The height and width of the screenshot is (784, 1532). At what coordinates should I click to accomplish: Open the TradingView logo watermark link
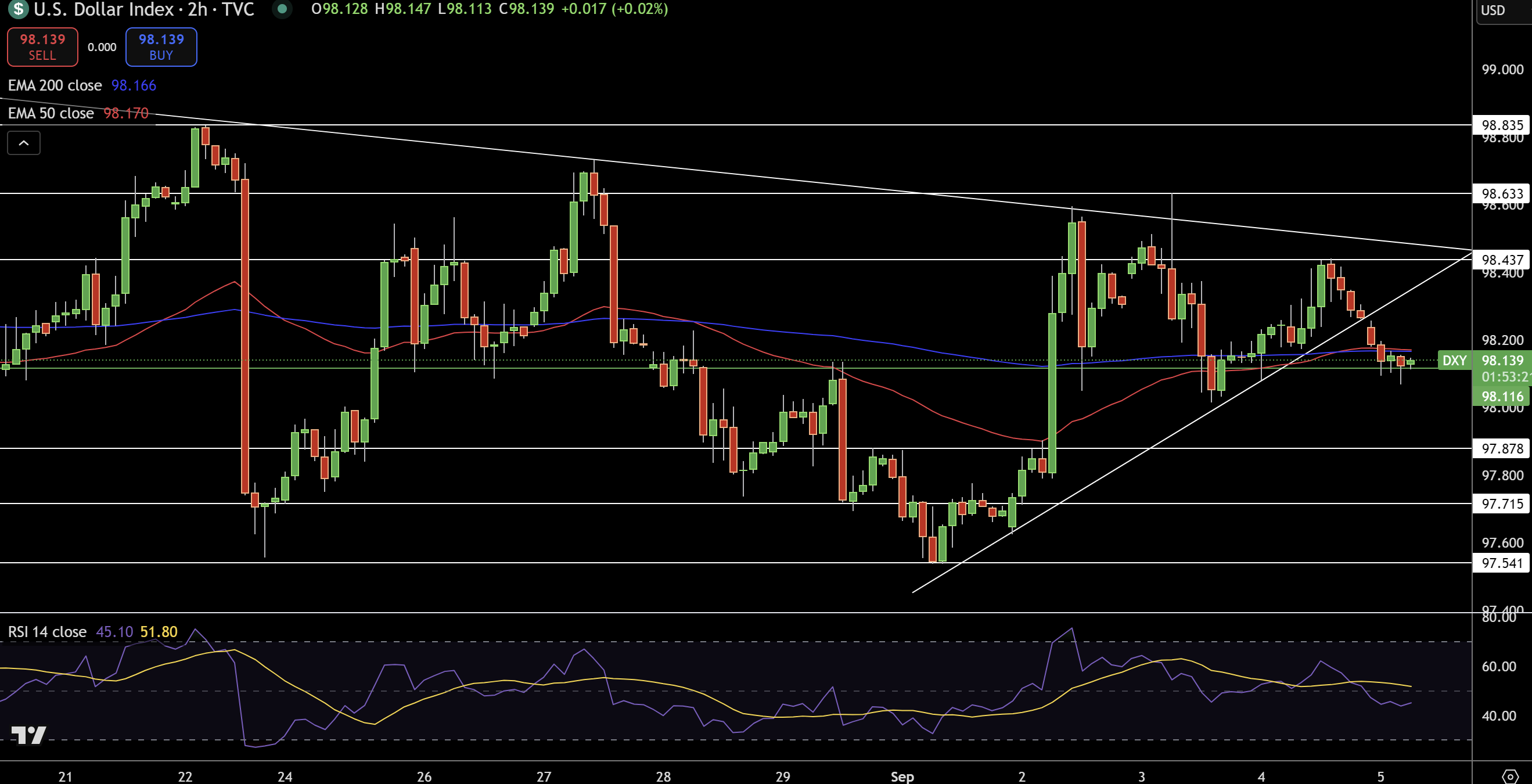(x=28, y=735)
